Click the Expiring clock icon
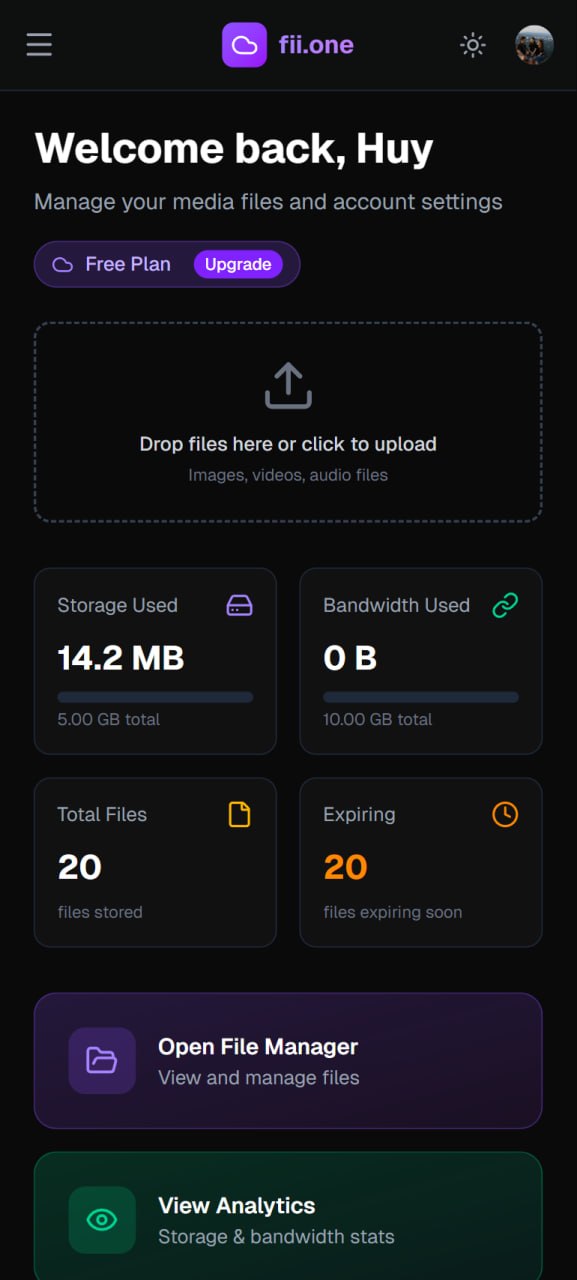 (x=505, y=815)
